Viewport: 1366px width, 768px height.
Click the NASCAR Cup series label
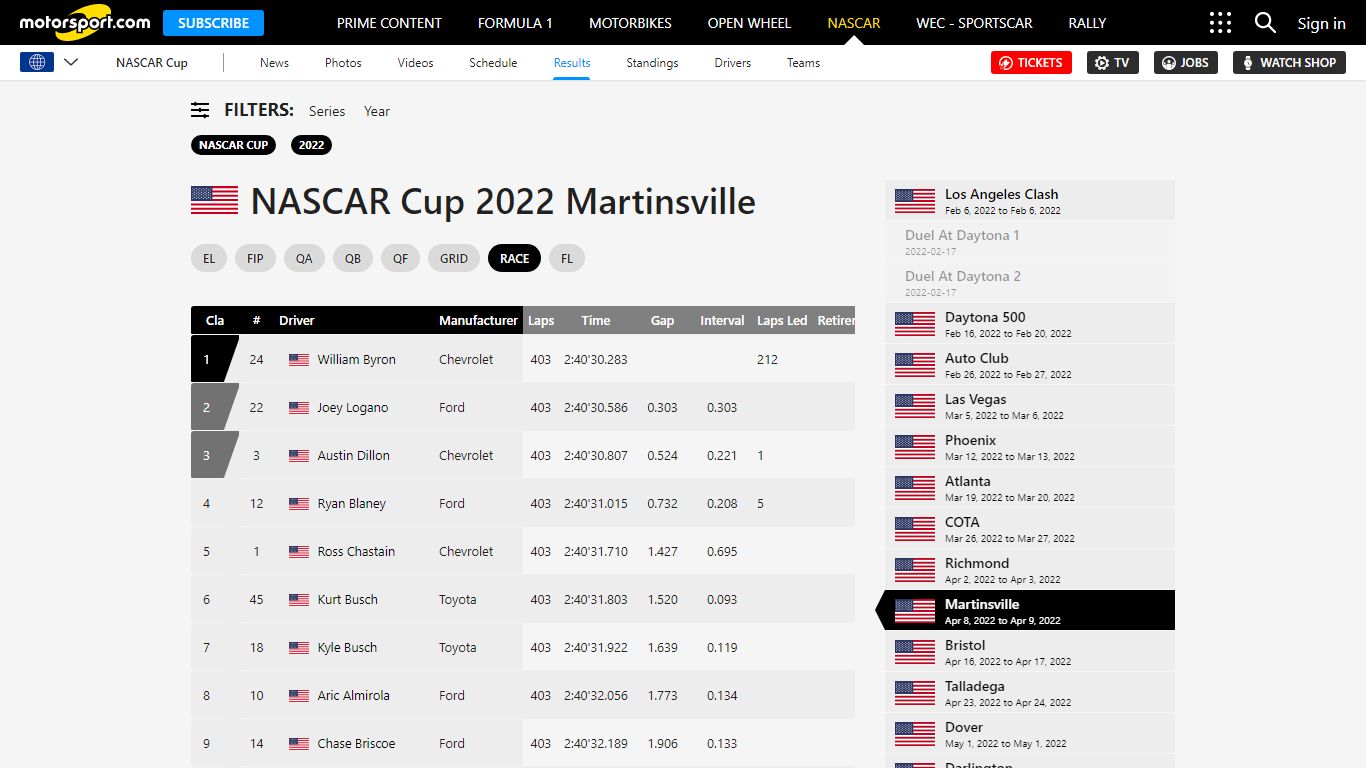click(x=152, y=62)
